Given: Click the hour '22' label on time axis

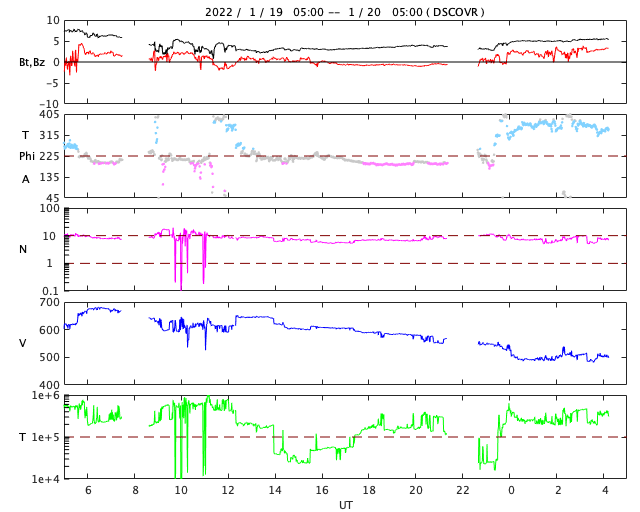Looking at the screenshot, I should tap(463, 490).
